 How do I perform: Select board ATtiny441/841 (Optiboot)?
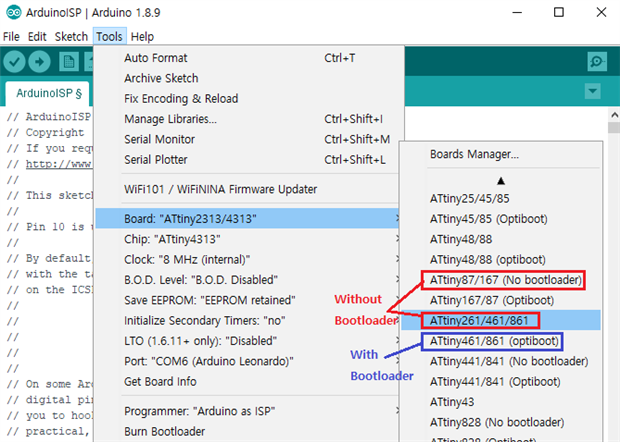tap(501, 382)
